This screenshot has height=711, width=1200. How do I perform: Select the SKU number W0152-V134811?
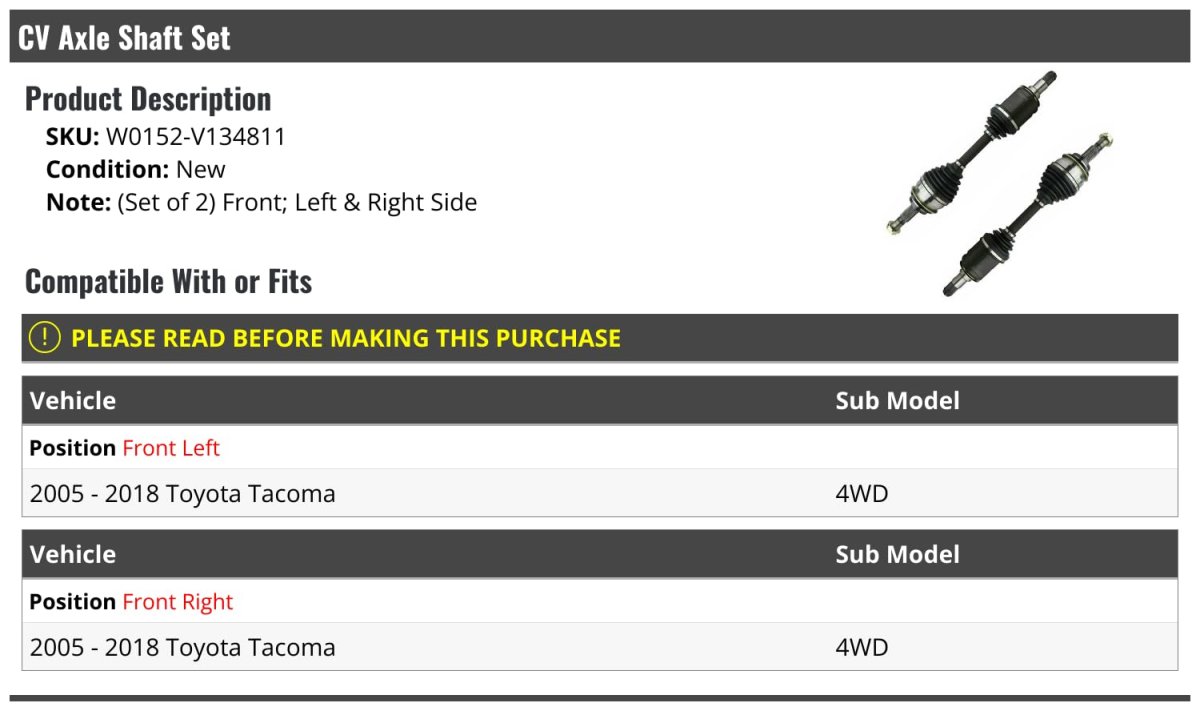pos(196,137)
